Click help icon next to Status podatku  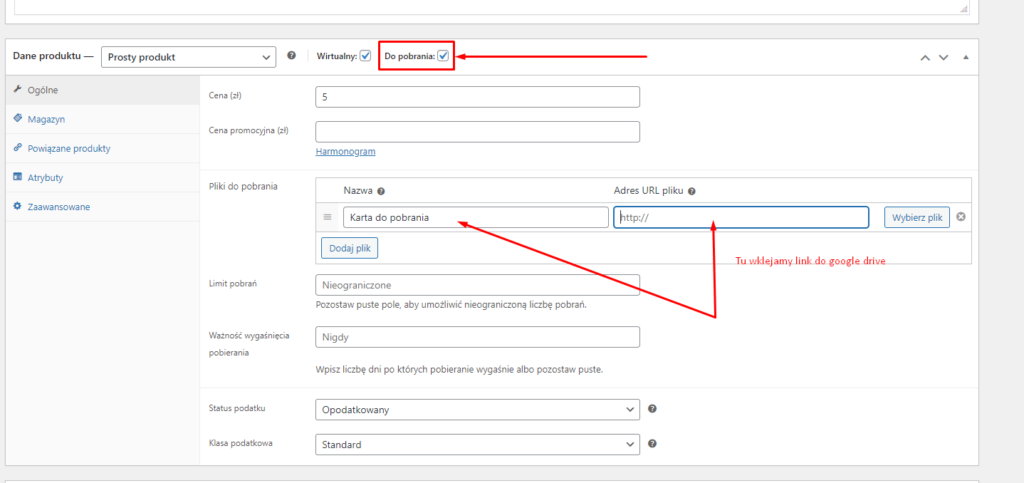click(x=652, y=409)
